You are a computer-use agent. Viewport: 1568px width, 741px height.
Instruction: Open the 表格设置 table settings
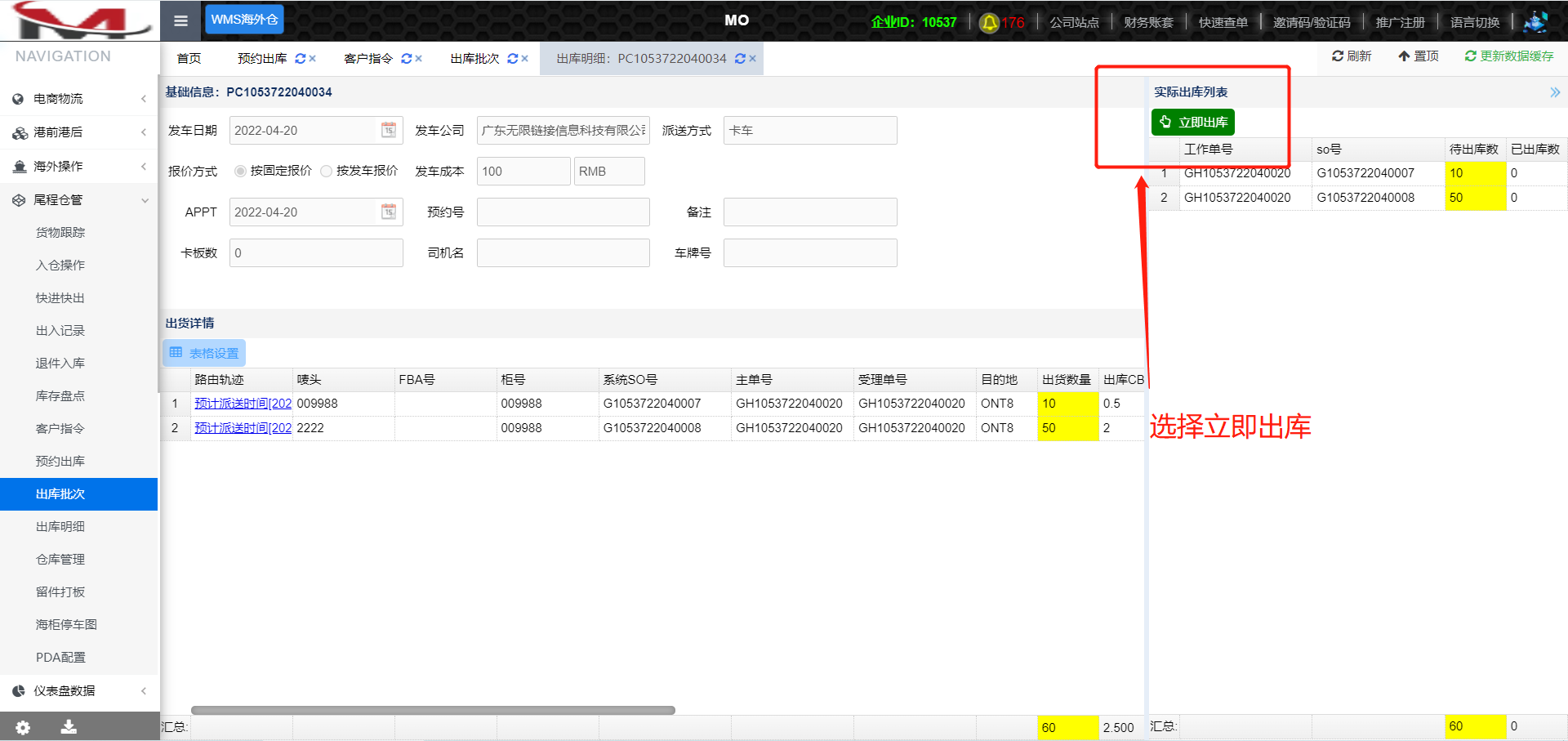[x=204, y=353]
